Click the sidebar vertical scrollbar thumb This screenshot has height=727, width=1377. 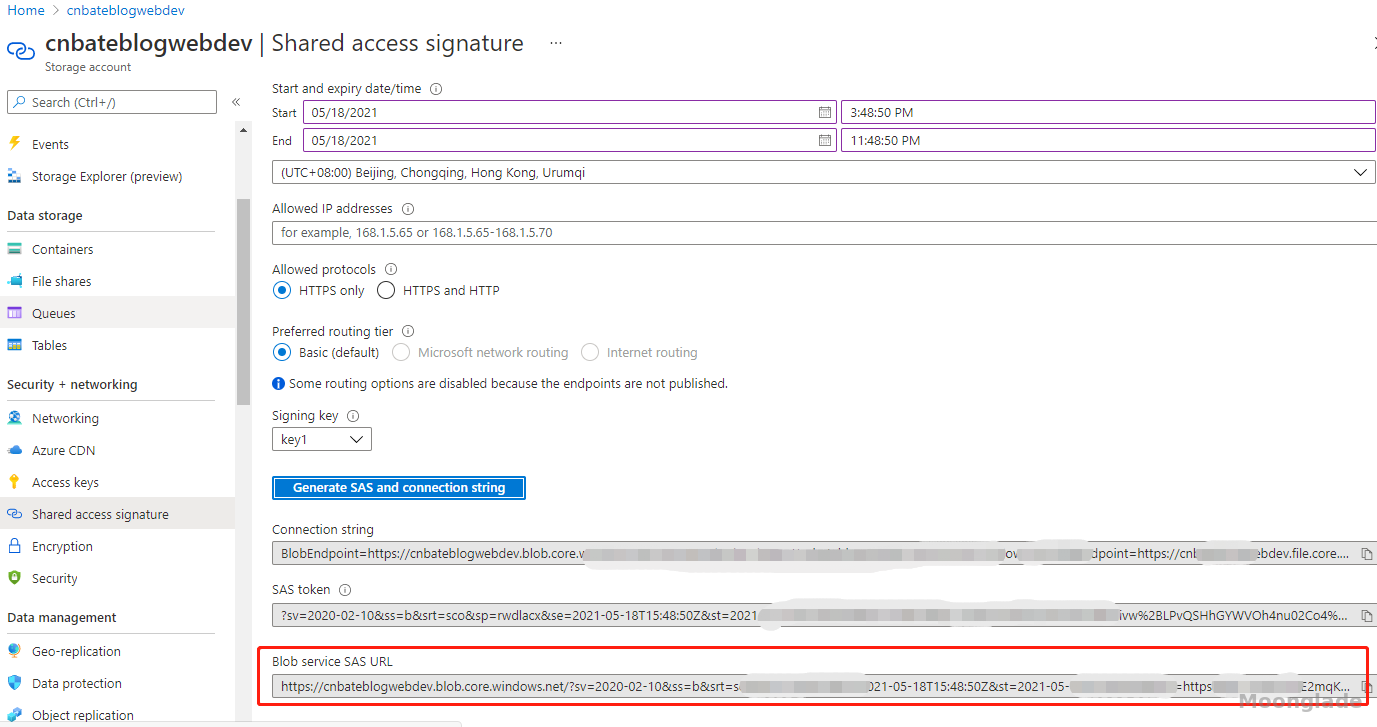click(243, 301)
